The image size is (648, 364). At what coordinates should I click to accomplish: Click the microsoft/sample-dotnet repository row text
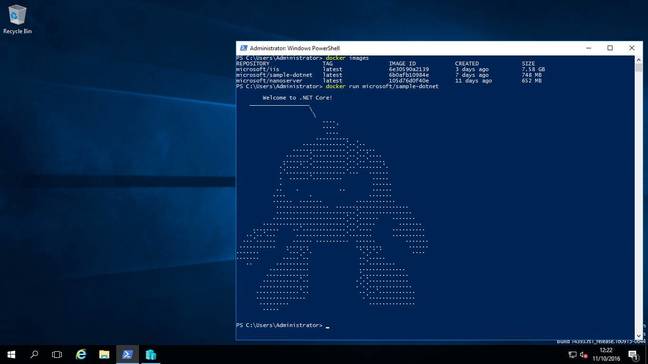[x=274, y=75]
